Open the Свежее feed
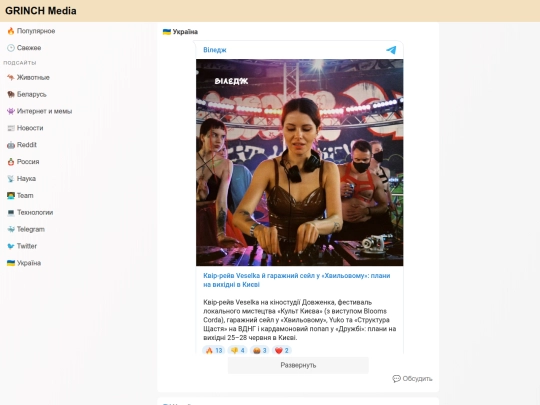Image resolution: width=540 pixels, height=405 pixels. tap(29, 48)
